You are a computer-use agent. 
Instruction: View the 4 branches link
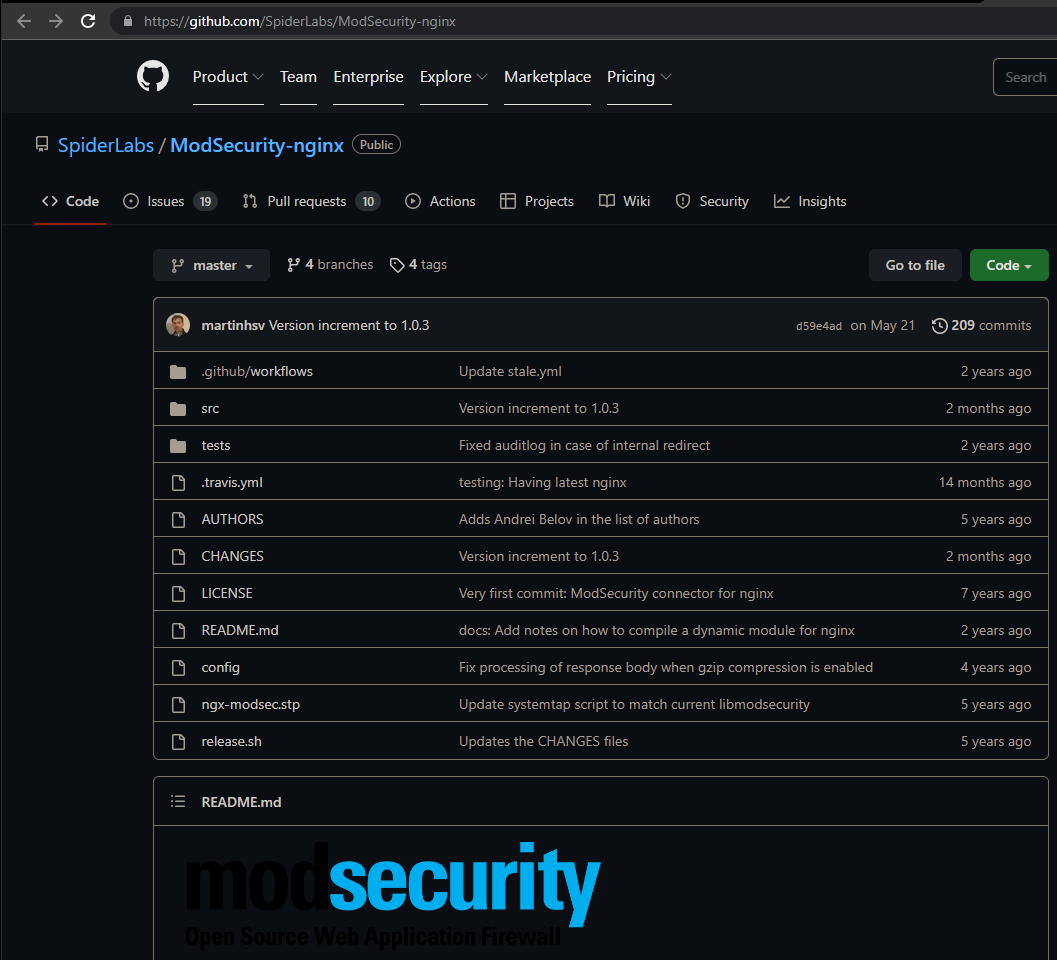coord(330,265)
